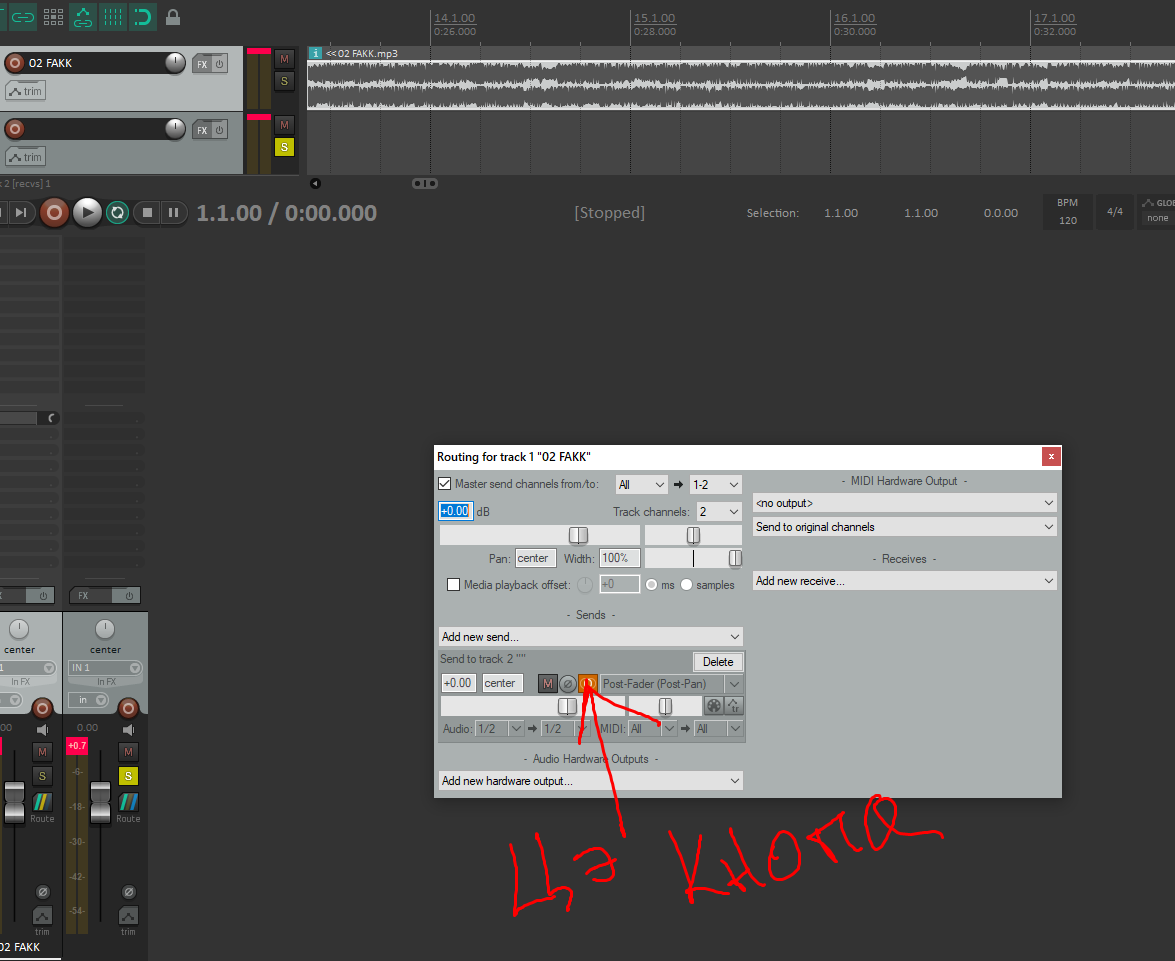
Task: Click trim button on the unnamed second track
Action: coord(25,157)
